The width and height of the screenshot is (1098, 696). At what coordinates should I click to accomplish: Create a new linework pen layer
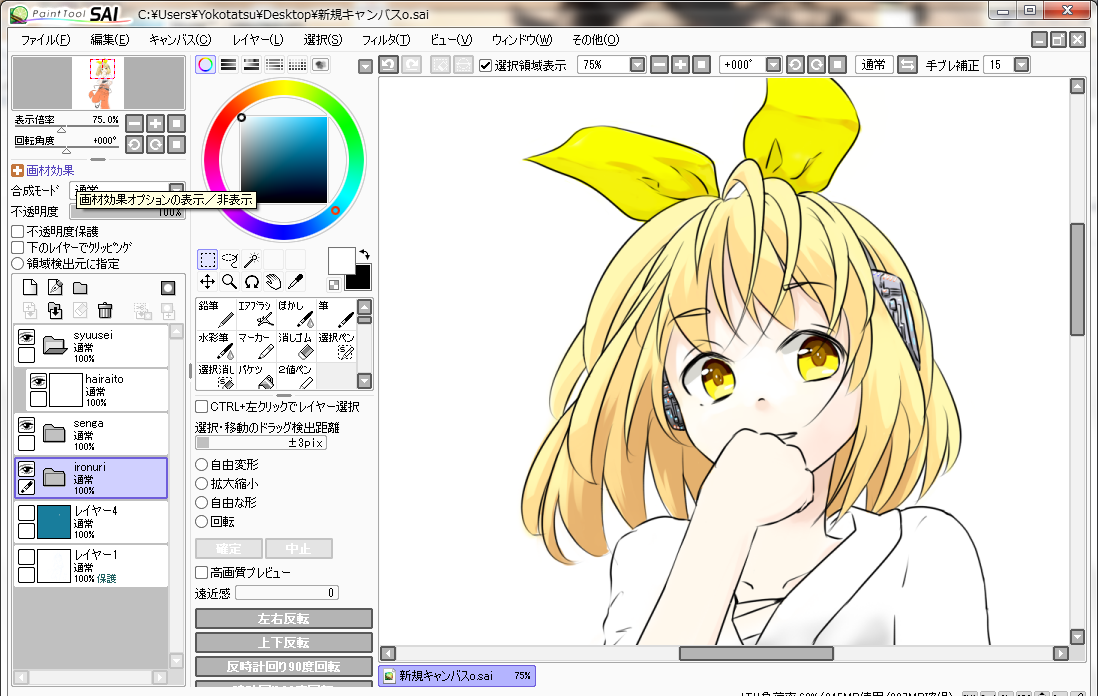55,287
